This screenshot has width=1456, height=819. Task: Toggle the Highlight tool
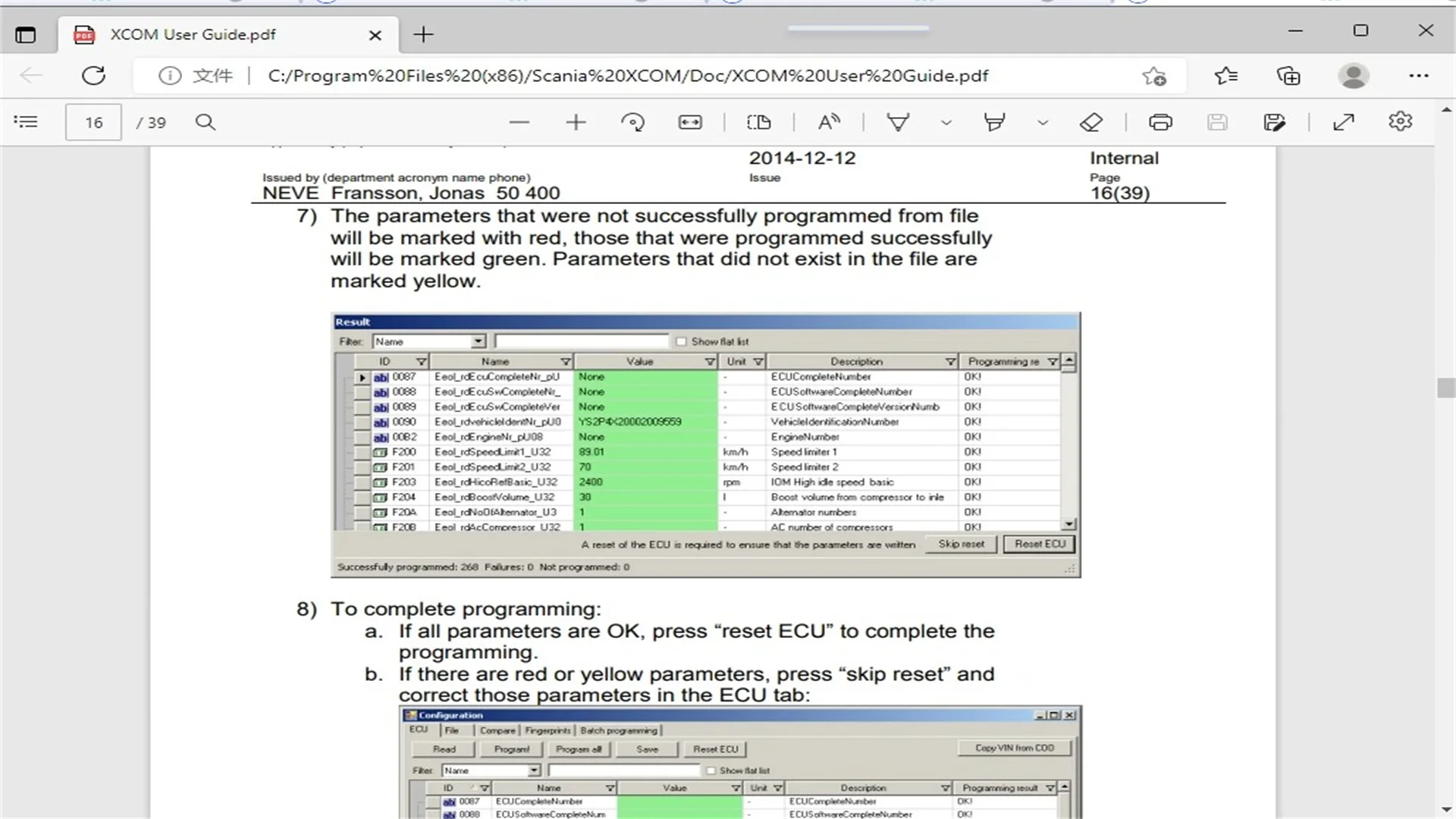pos(994,122)
